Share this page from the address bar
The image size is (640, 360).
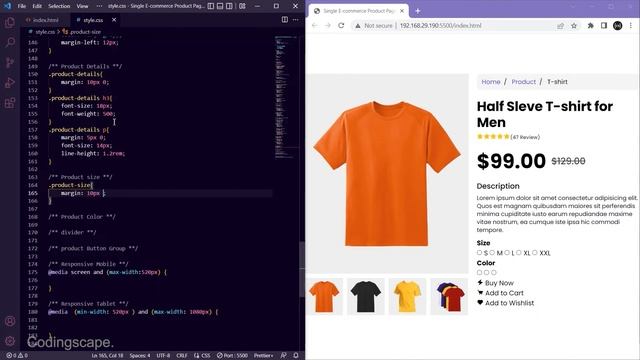click(x=560, y=26)
